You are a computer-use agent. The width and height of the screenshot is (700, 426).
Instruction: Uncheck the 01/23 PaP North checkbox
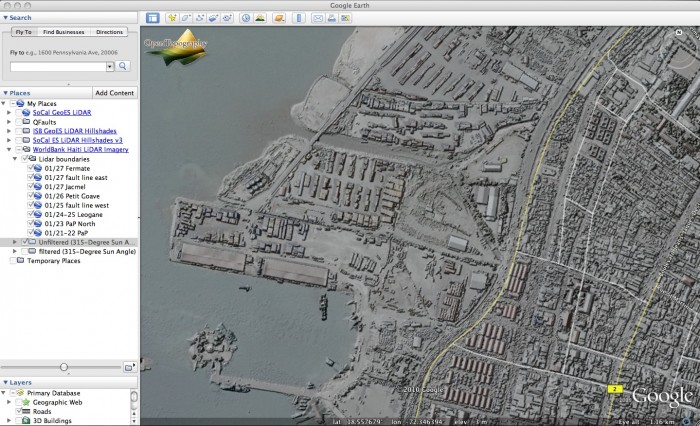(x=31, y=224)
